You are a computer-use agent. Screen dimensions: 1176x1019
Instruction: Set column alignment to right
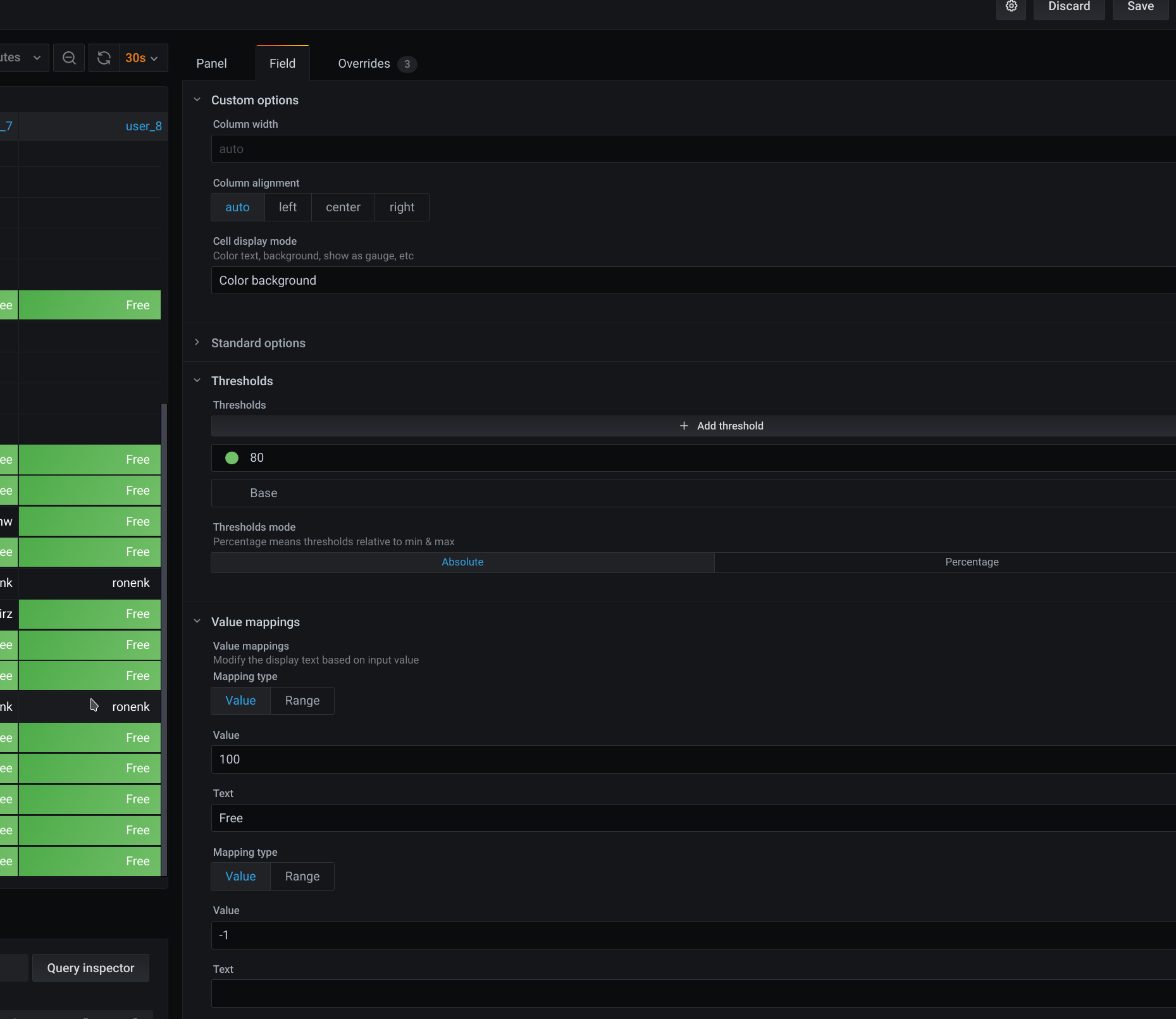click(402, 207)
